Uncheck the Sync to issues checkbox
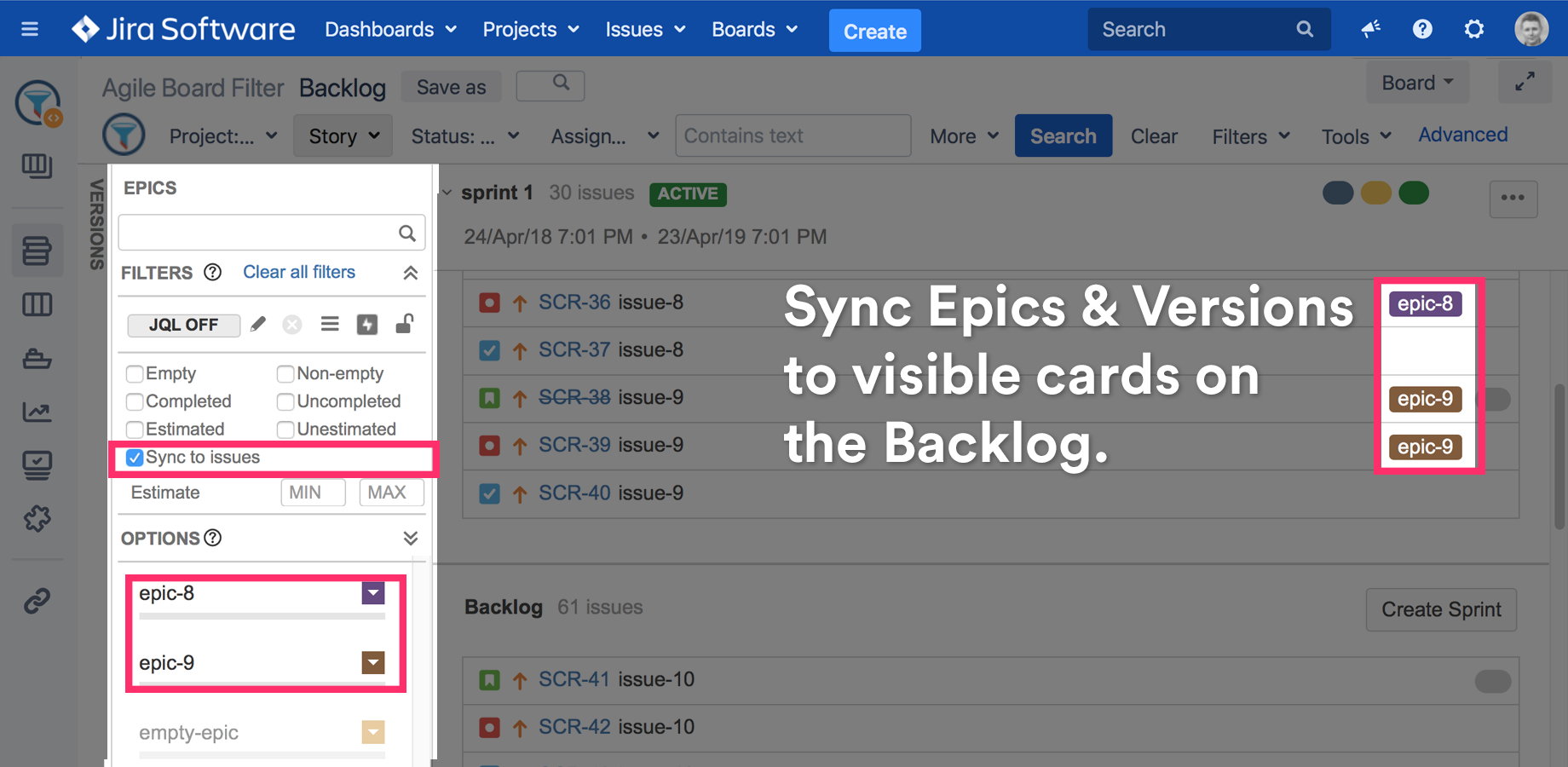This screenshot has width=1568, height=767. click(x=135, y=458)
